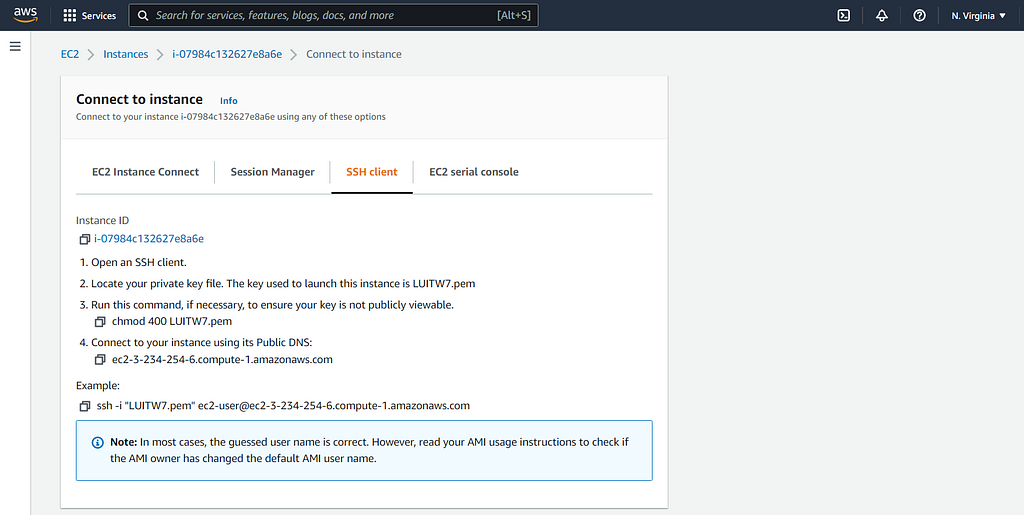Click the magnifier icon in search bar
Screen dimensions: 1024x515
[x=143, y=16]
